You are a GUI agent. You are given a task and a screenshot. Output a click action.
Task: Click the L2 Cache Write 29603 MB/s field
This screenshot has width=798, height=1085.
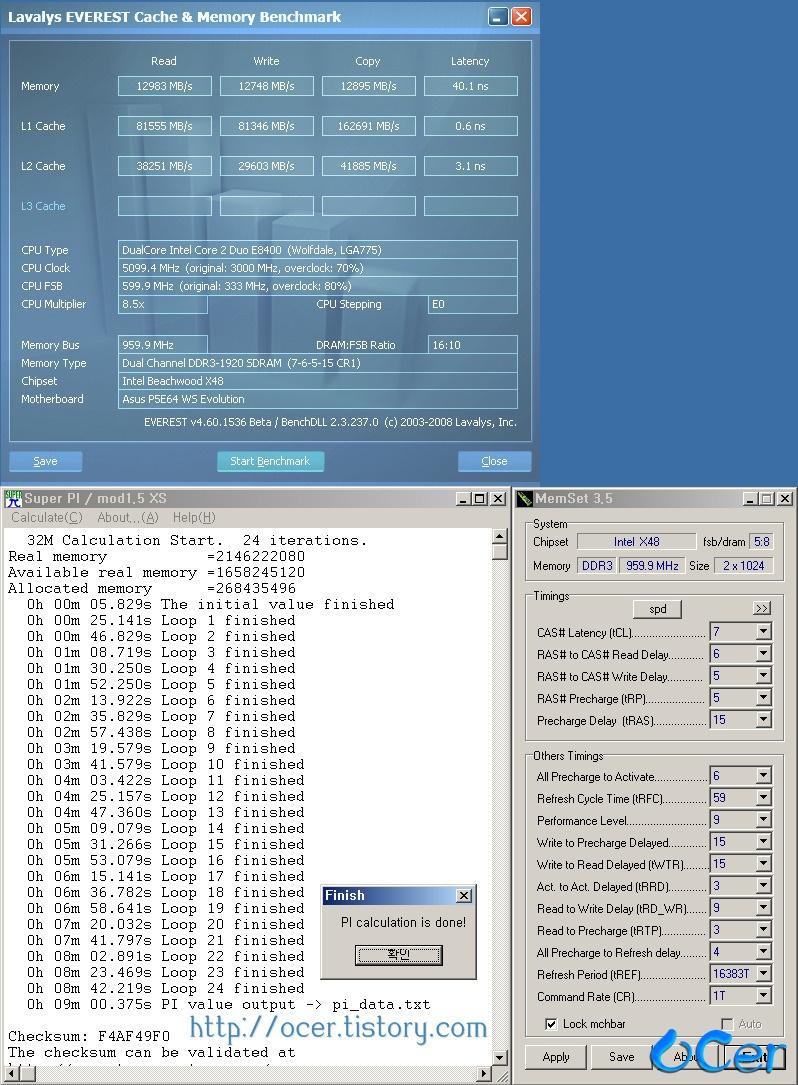[x=266, y=166]
